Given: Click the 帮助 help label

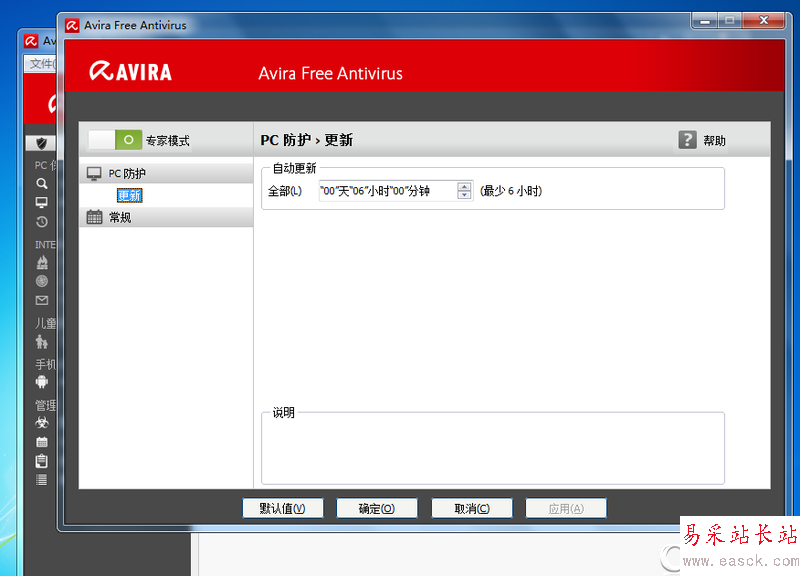Looking at the screenshot, I should (714, 141).
